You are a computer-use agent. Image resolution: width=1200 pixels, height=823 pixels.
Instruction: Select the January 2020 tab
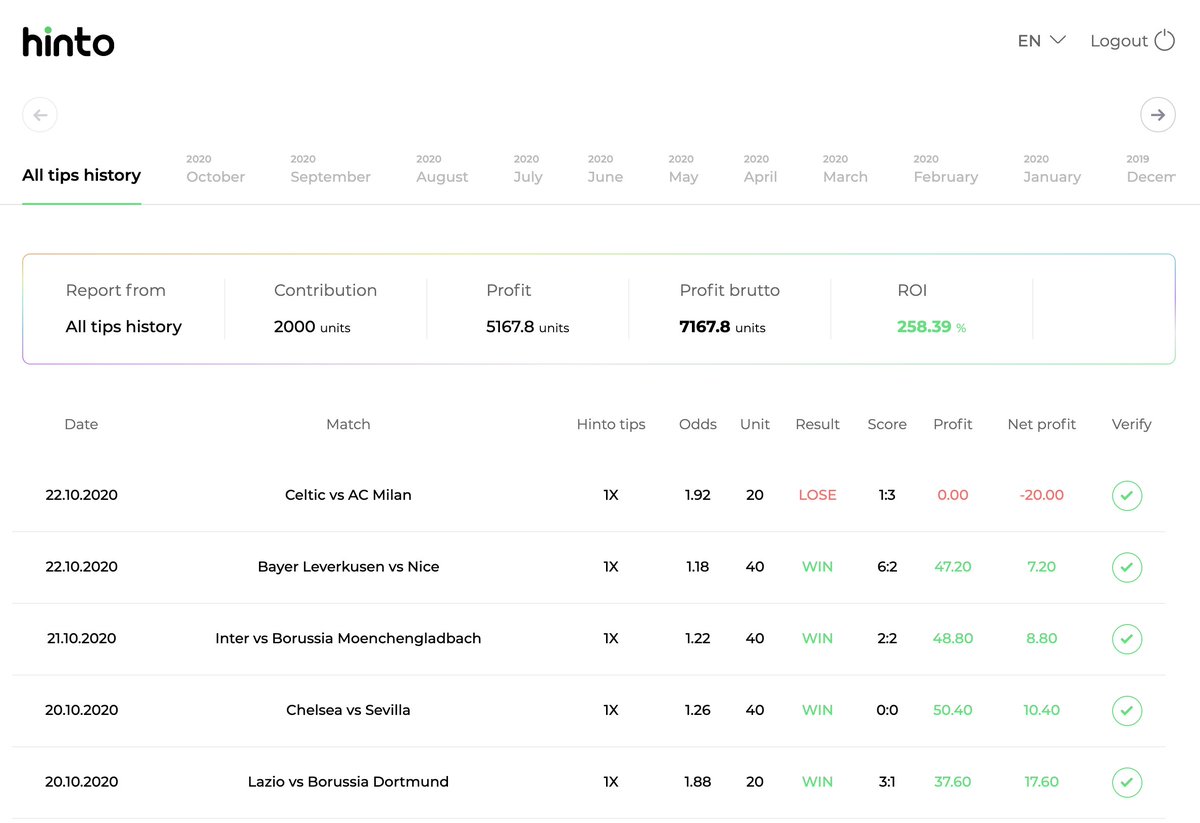(1052, 169)
